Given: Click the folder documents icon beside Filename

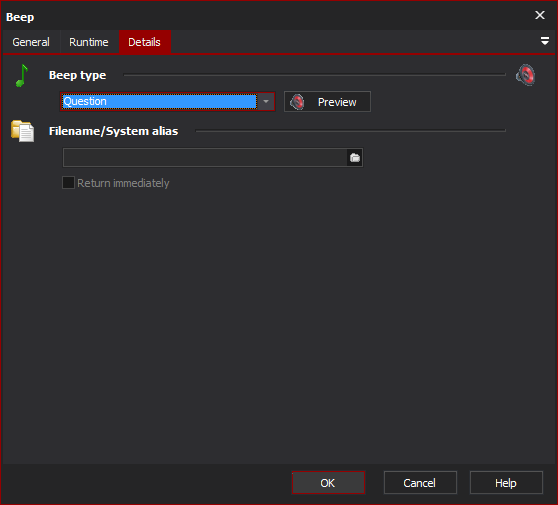Looking at the screenshot, I should pos(22,131).
